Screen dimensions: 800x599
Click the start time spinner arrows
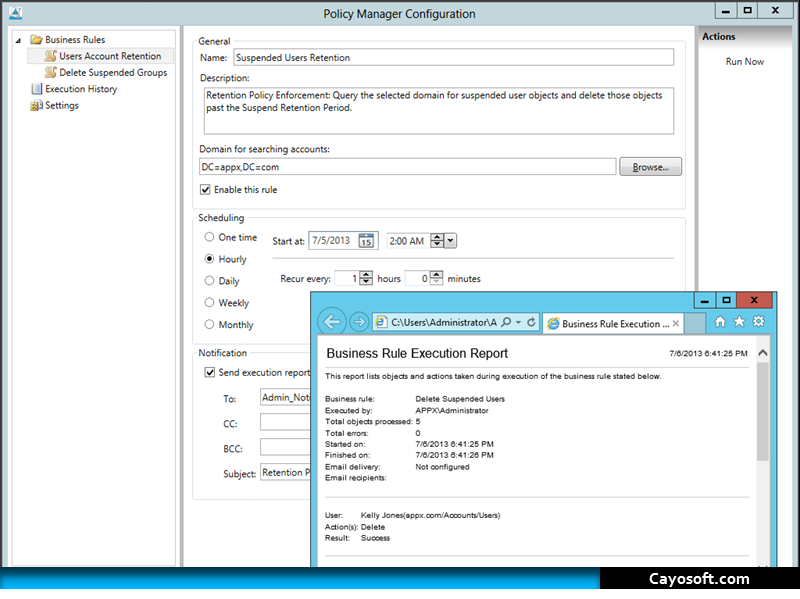point(437,241)
